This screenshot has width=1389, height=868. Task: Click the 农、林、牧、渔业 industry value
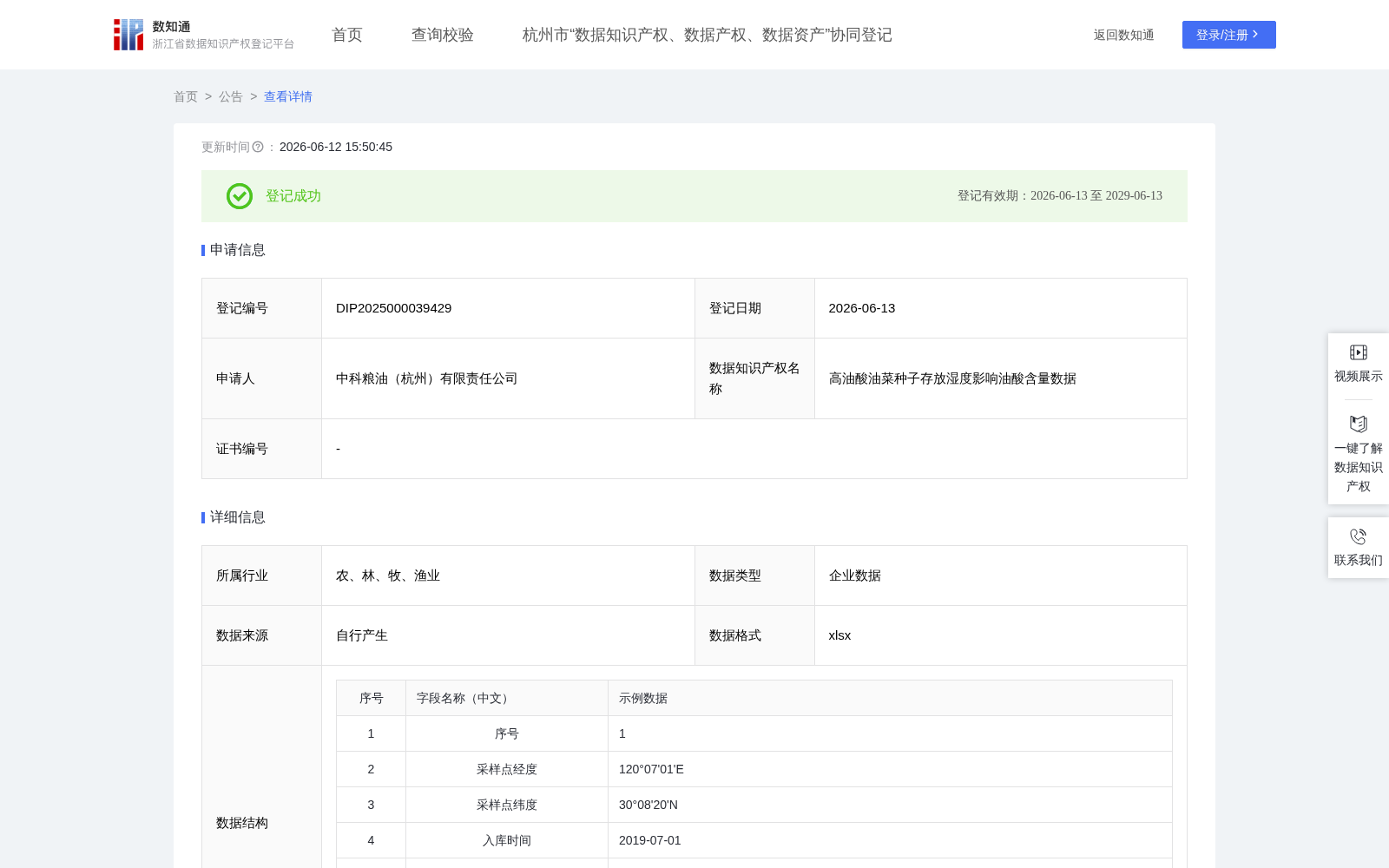pyautogui.click(x=388, y=575)
